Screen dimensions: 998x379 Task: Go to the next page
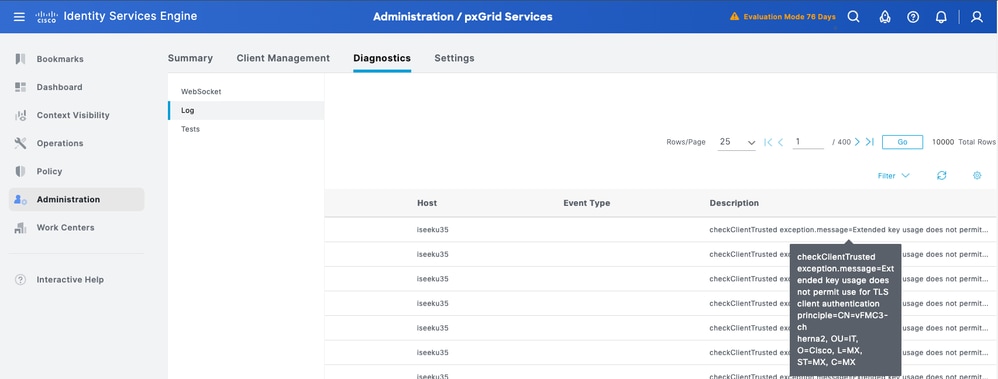(857, 142)
